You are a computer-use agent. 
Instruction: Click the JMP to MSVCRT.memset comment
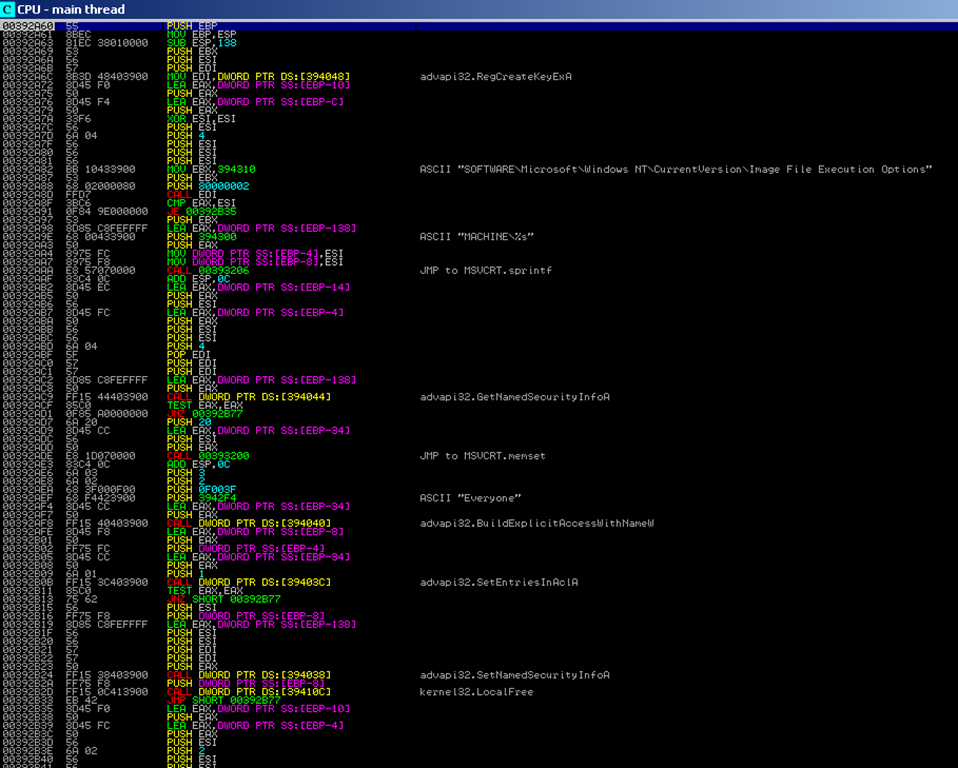coord(482,456)
